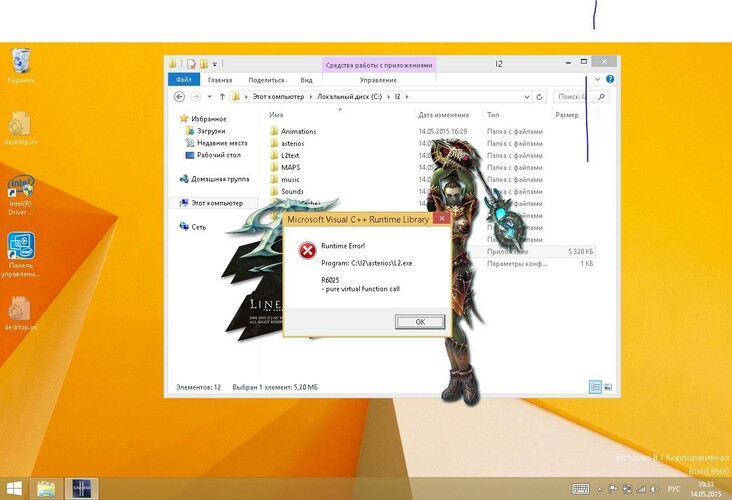Viewport: 732px width, 500px height.
Task: Click the Explorer Forward arrow button
Action: [x=196, y=97]
